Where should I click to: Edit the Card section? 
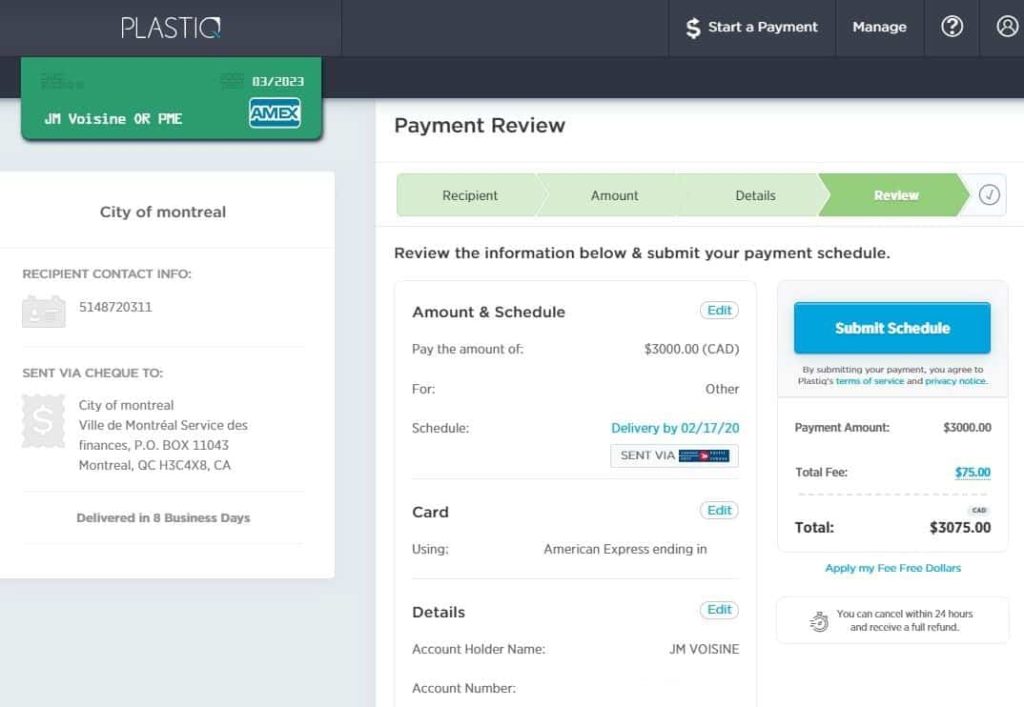[719, 511]
